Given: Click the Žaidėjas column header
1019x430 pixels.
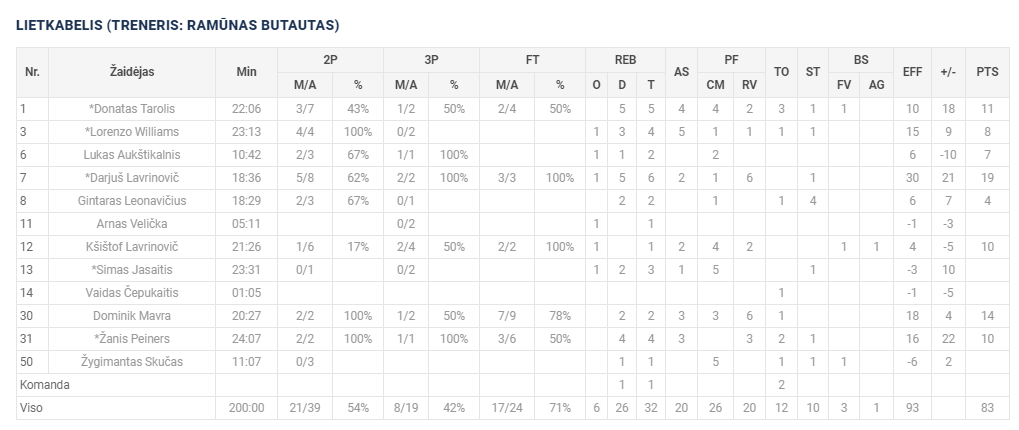Looking at the screenshot, I should [132, 72].
